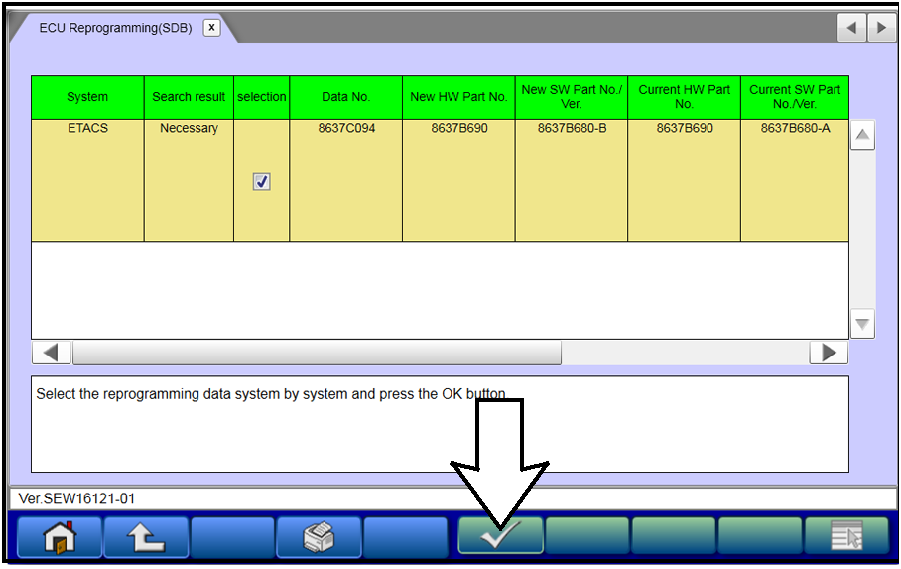Close the ECU Reprogramming(SDB) tab

click(211, 28)
